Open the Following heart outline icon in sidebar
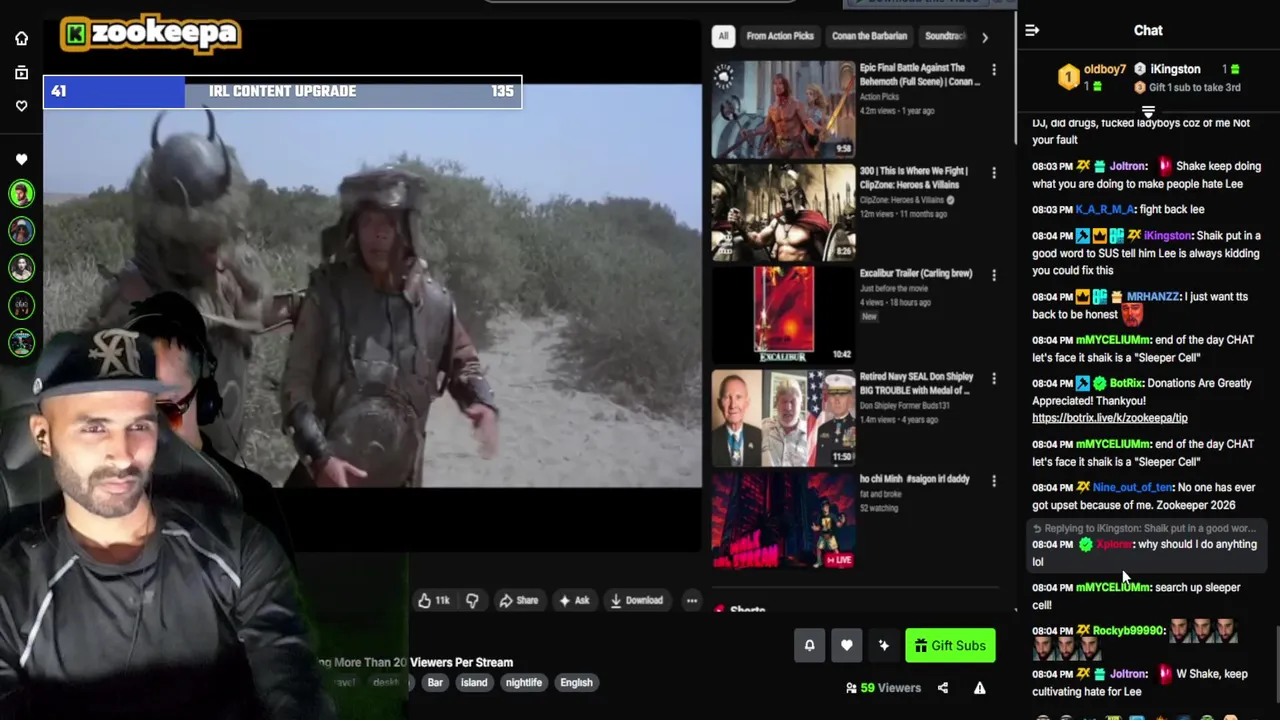1280x720 pixels. pyautogui.click(x=21, y=106)
